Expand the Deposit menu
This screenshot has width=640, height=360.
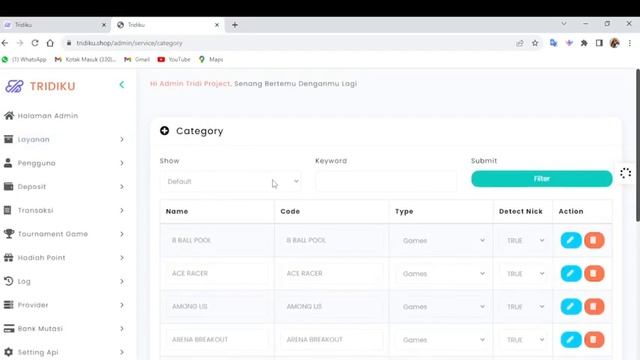65,187
